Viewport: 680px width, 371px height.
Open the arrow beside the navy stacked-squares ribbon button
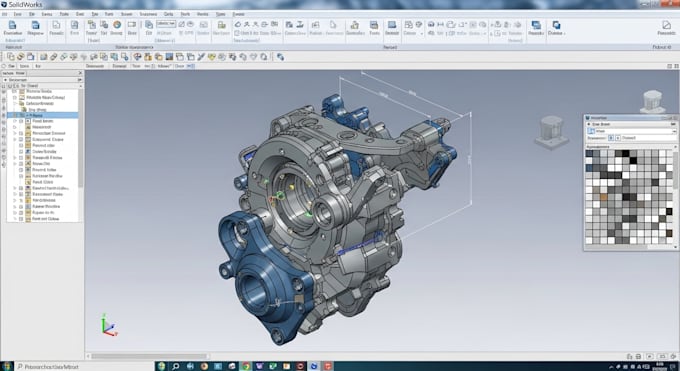[564, 33]
